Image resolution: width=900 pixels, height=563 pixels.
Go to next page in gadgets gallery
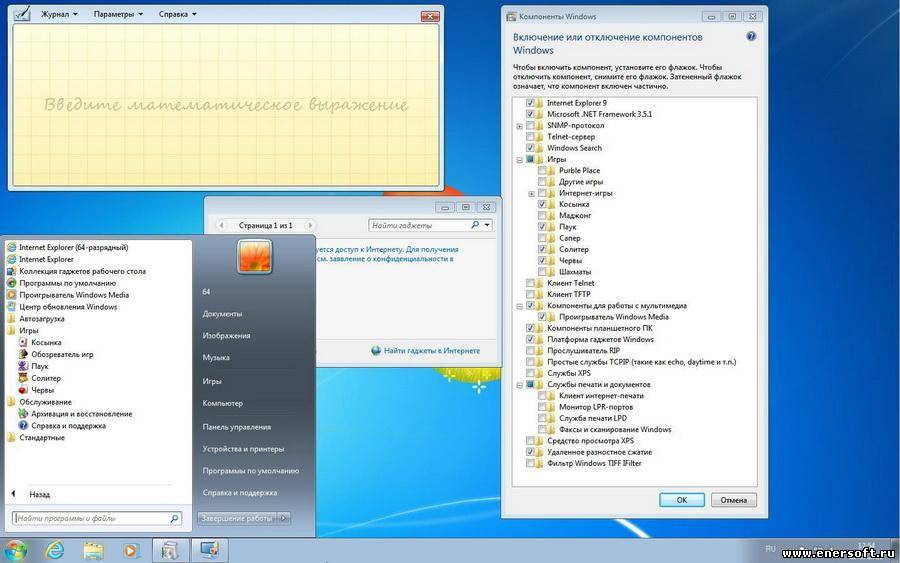click(310, 226)
